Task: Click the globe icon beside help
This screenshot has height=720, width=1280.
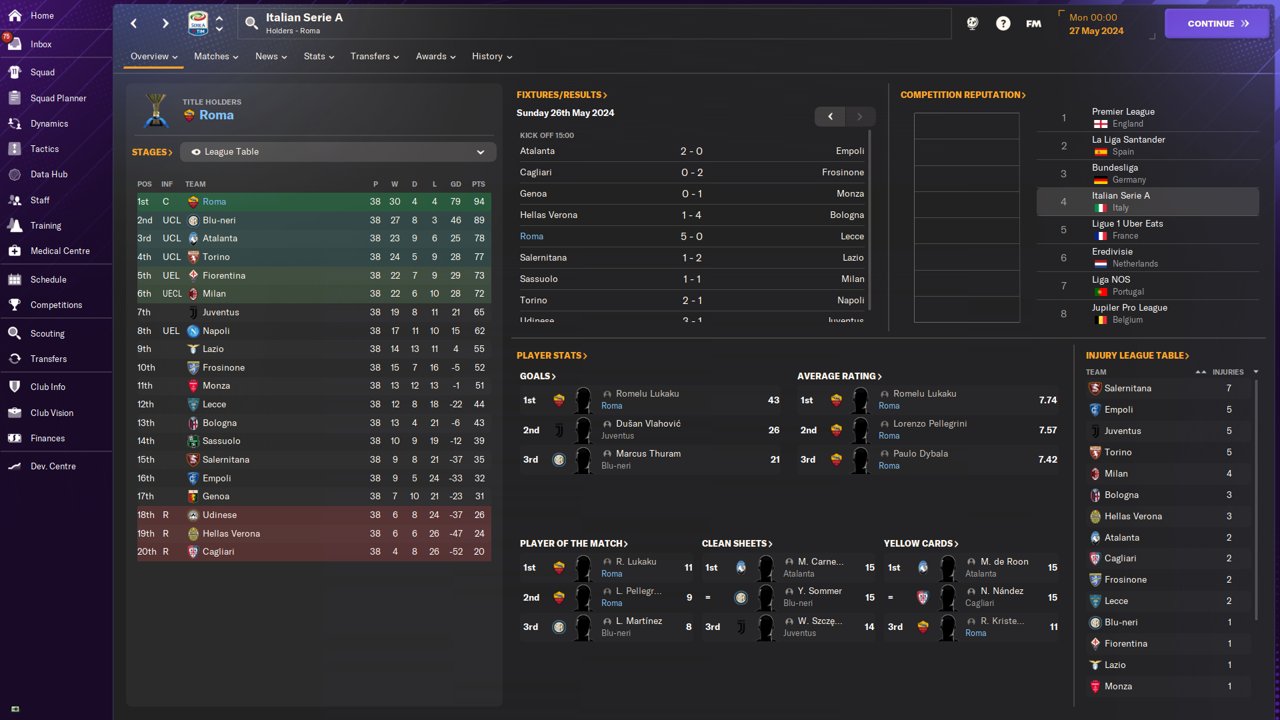Action: click(972, 23)
